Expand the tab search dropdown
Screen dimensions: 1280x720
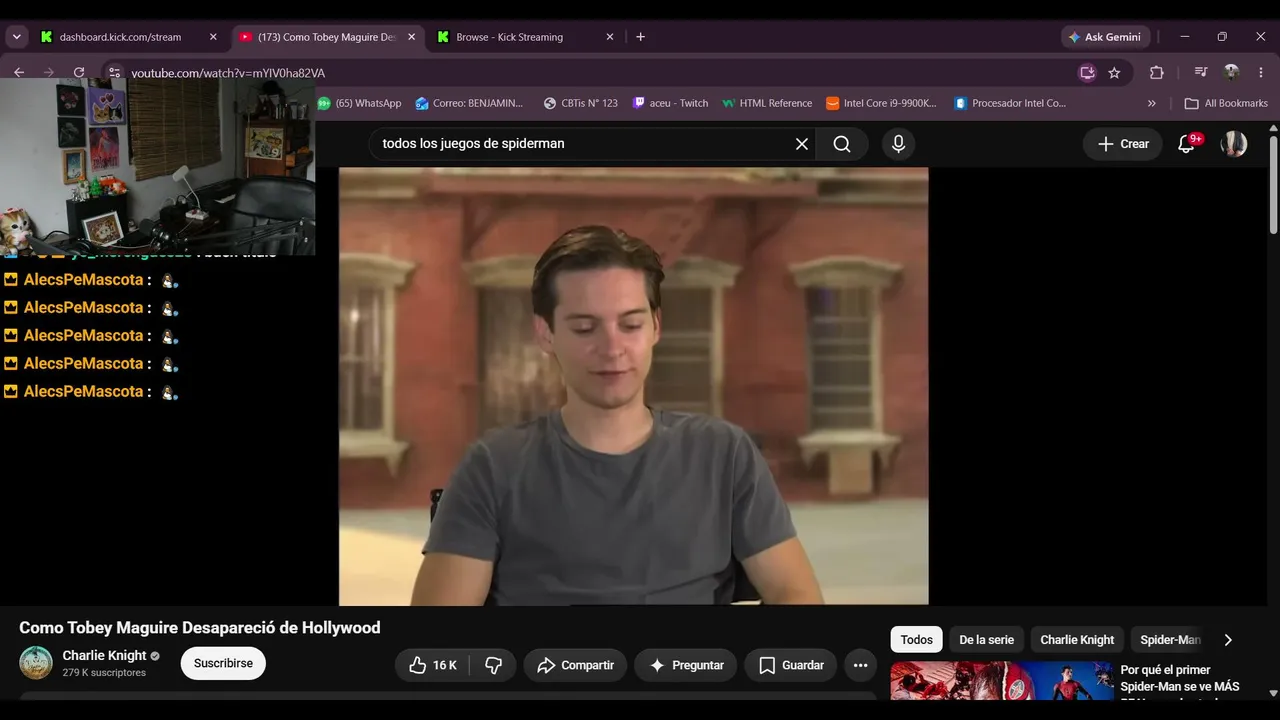click(x=16, y=37)
